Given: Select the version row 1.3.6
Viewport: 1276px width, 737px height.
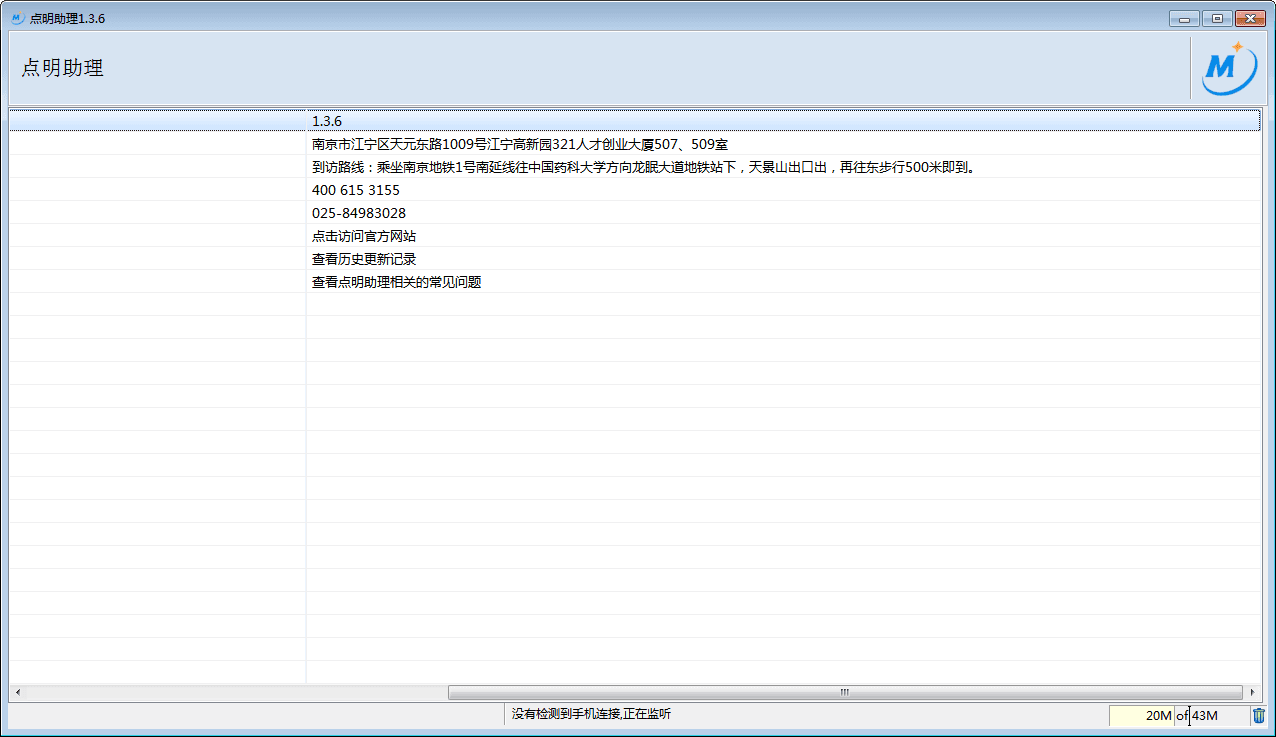Looking at the screenshot, I should click(635, 120).
